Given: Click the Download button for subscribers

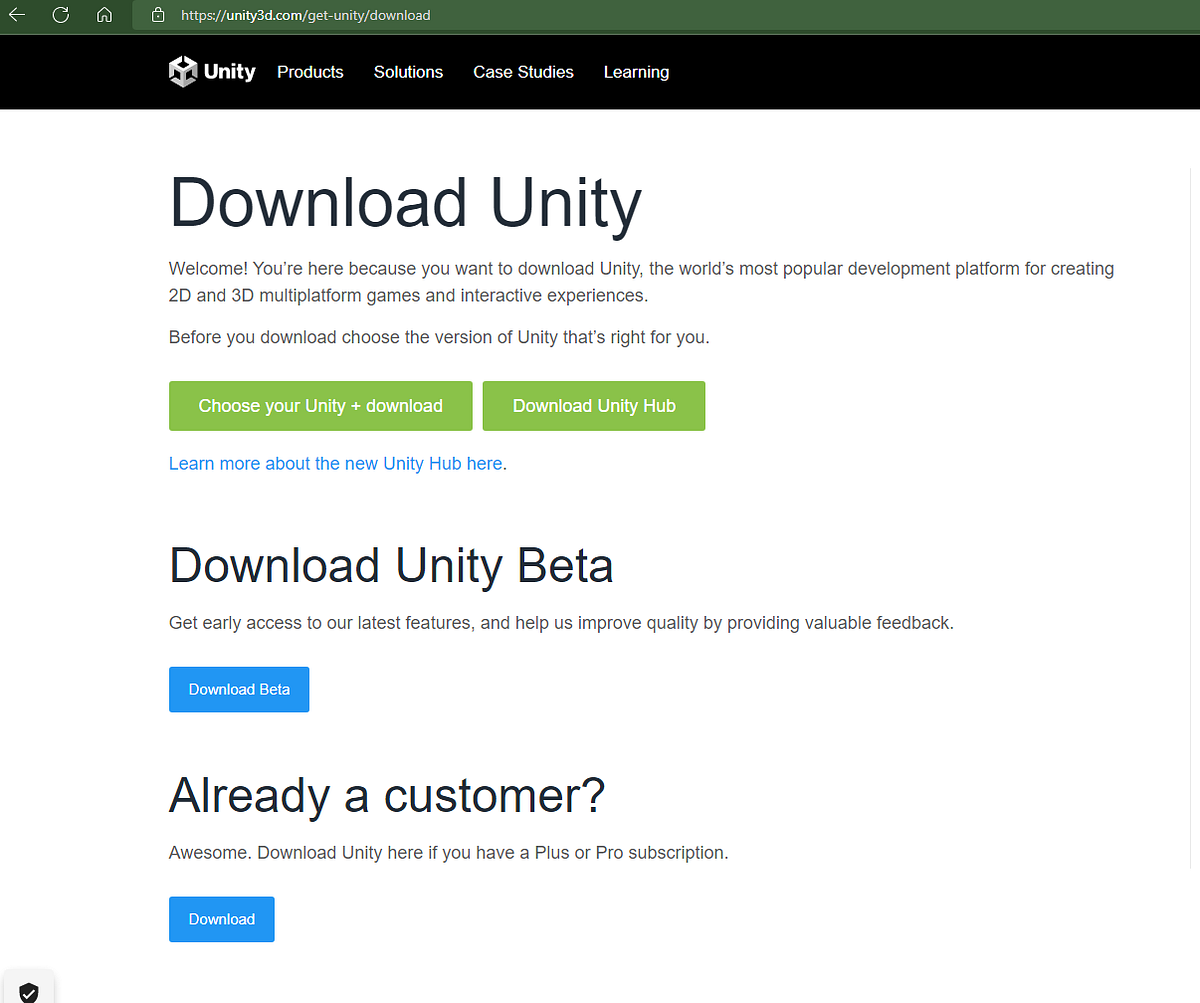Looking at the screenshot, I should [x=221, y=919].
